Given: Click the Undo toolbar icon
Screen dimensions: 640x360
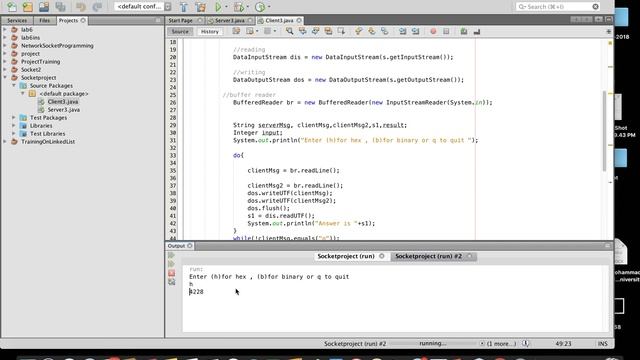Looking at the screenshot, I should click(80, 7).
